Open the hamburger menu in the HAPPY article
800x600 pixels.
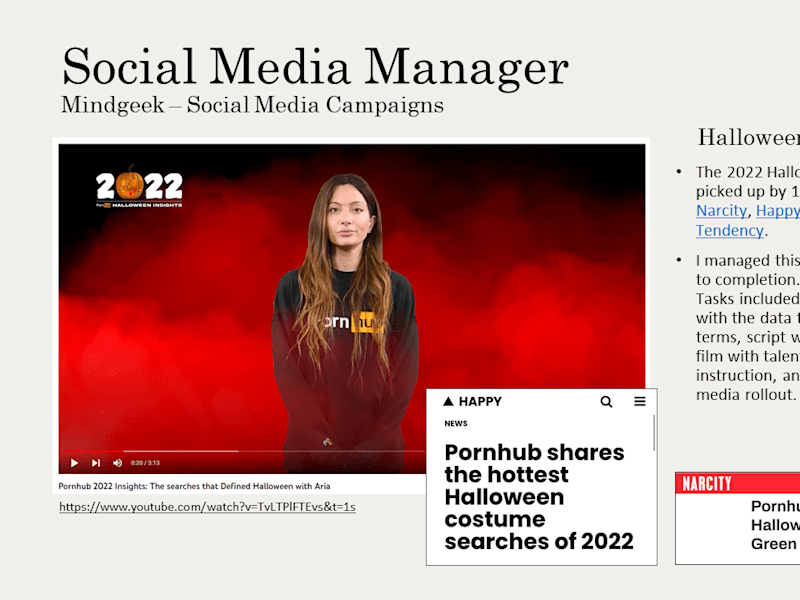point(640,402)
